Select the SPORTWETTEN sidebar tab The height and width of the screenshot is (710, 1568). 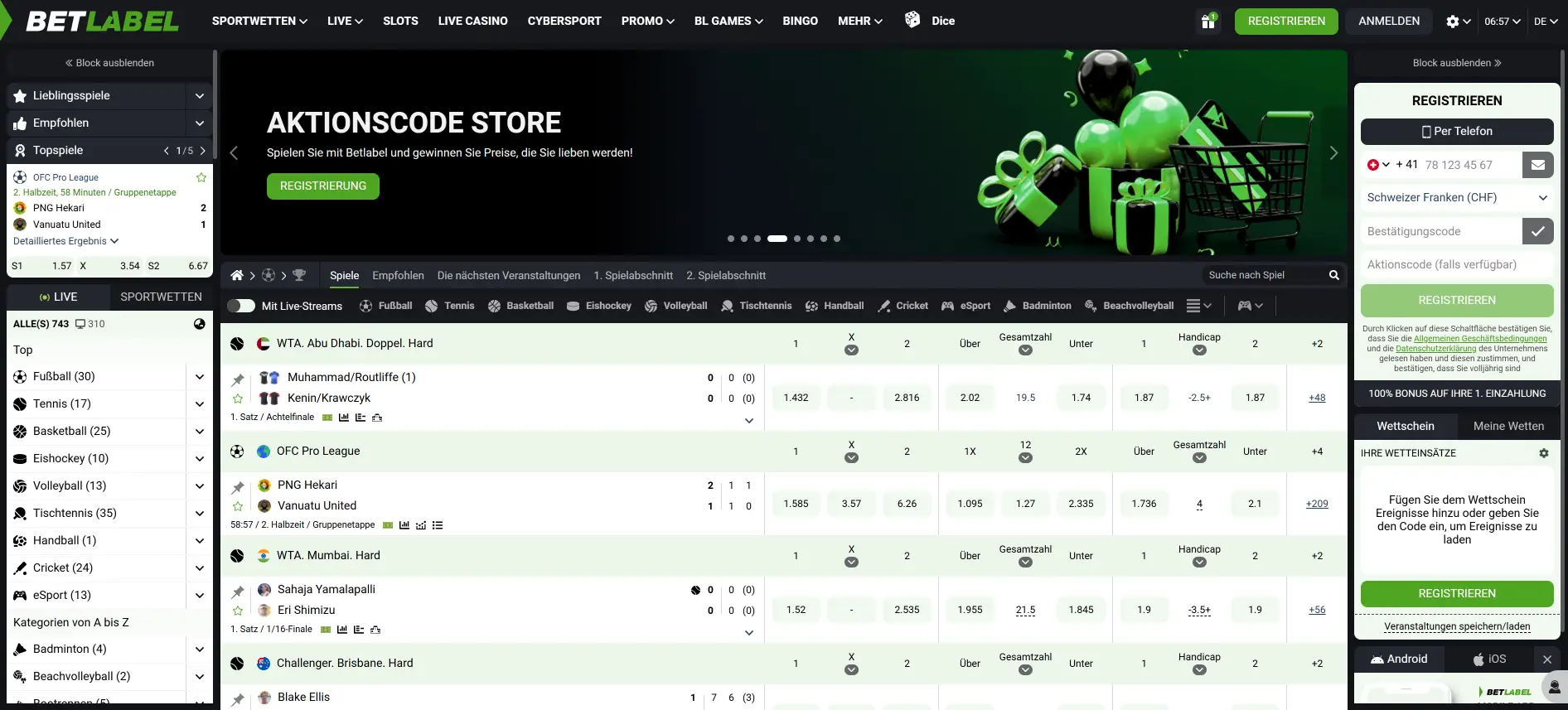(161, 297)
